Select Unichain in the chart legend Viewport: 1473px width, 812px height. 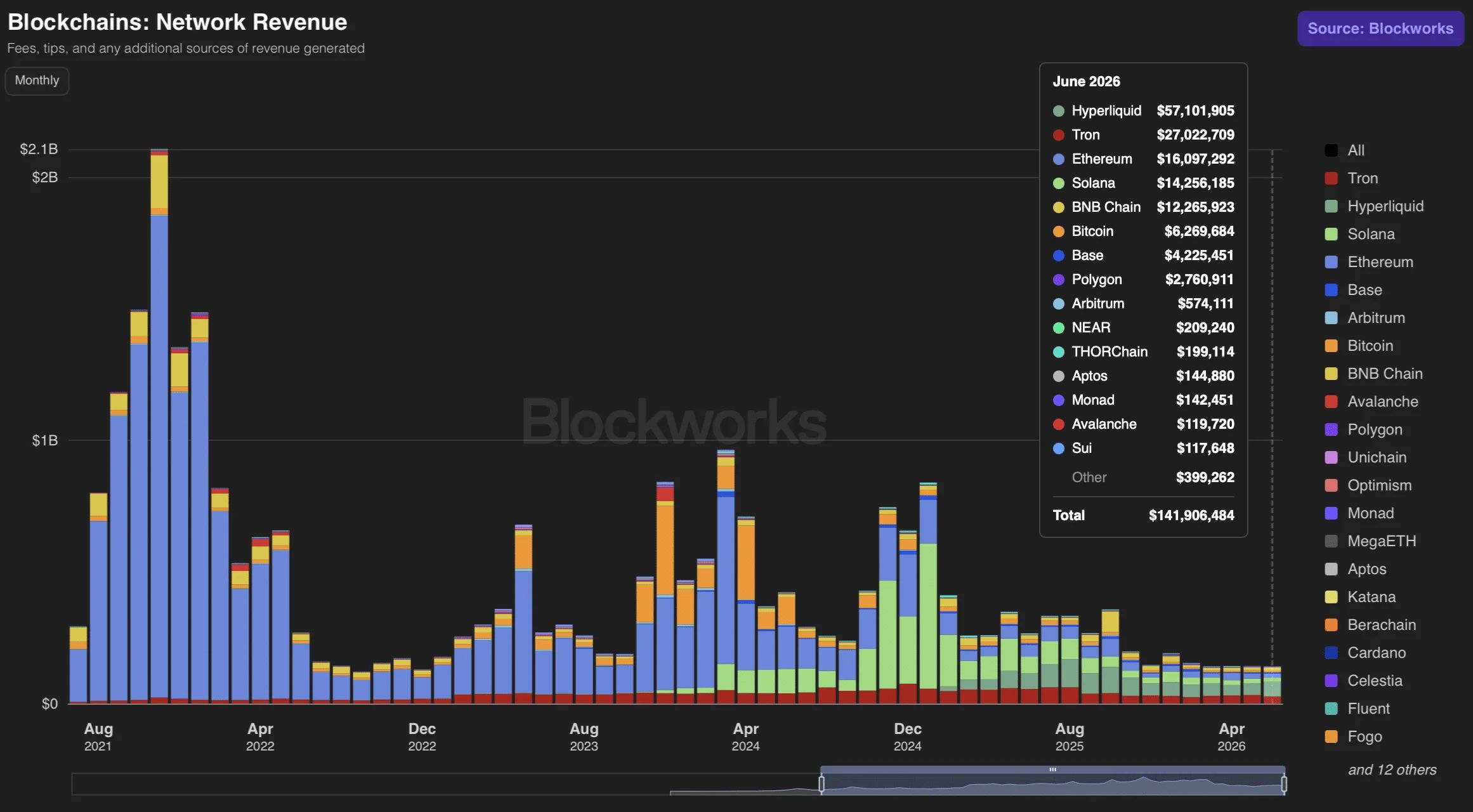1366,457
